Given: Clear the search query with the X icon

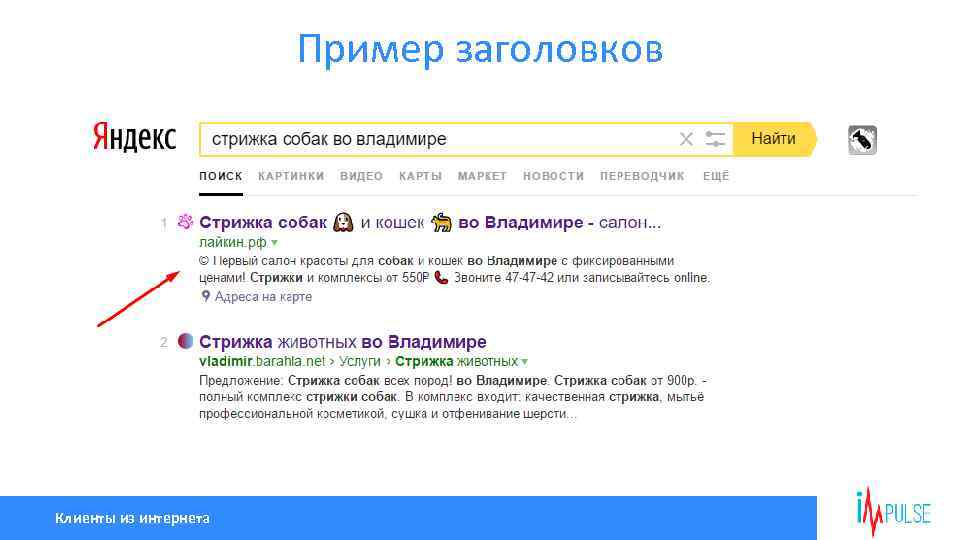Looking at the screenshot, I should point(686,139).
